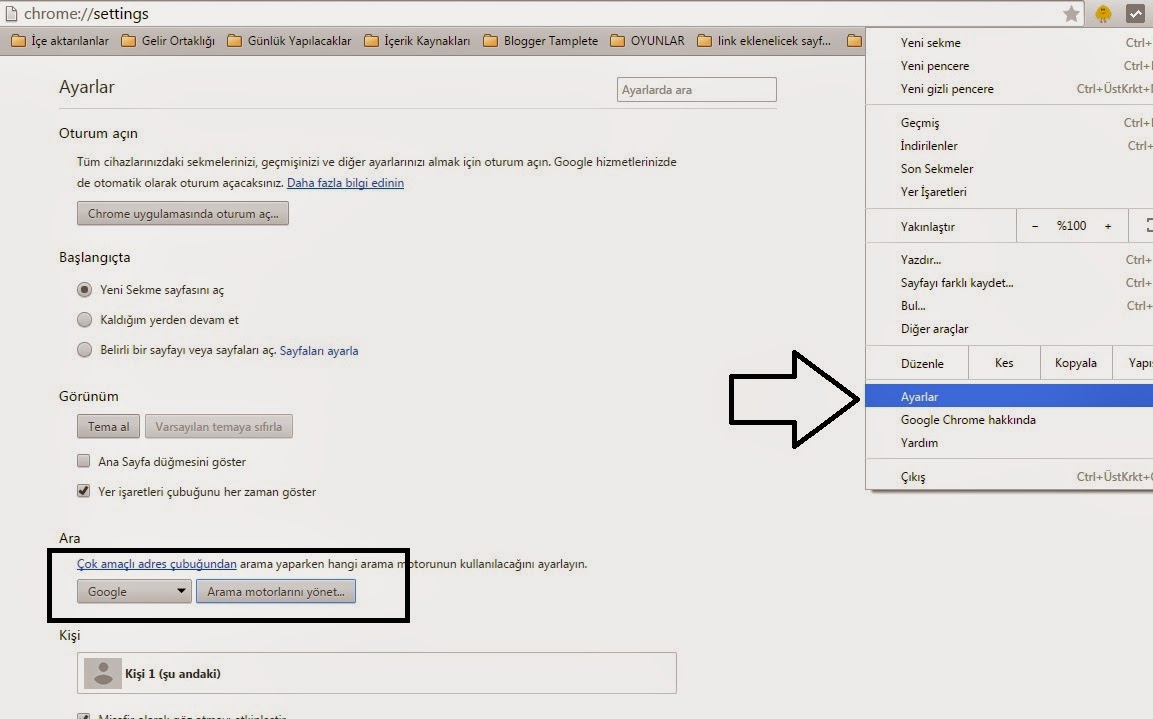Choose Yazdır... from the menu
Viewport: 1153px width, 719px height.
point(1009,260)
